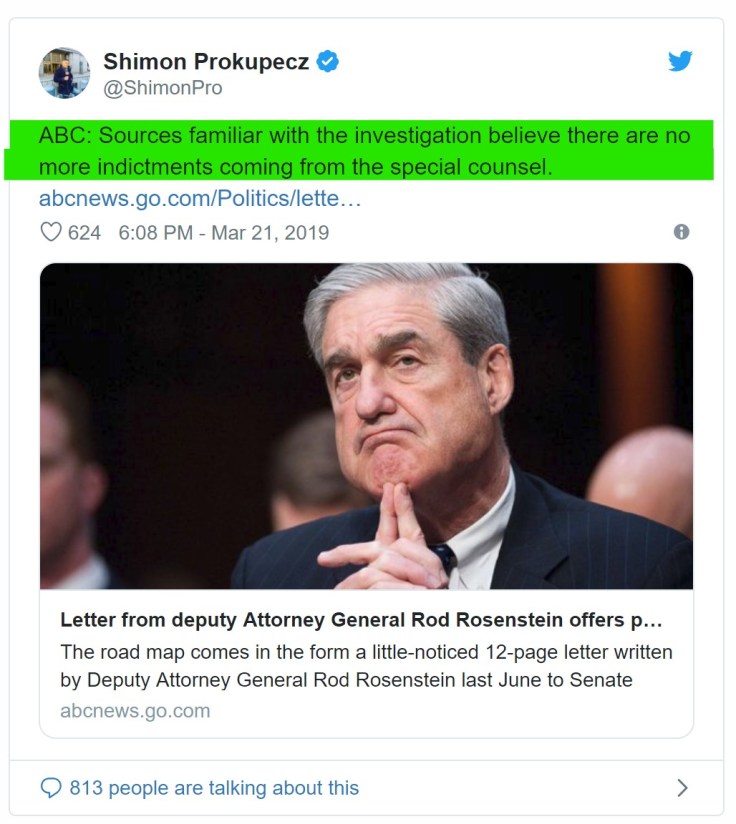Click the abcnews.go.com card domain
The image size is (736, 824).
[x=135, y=711]
